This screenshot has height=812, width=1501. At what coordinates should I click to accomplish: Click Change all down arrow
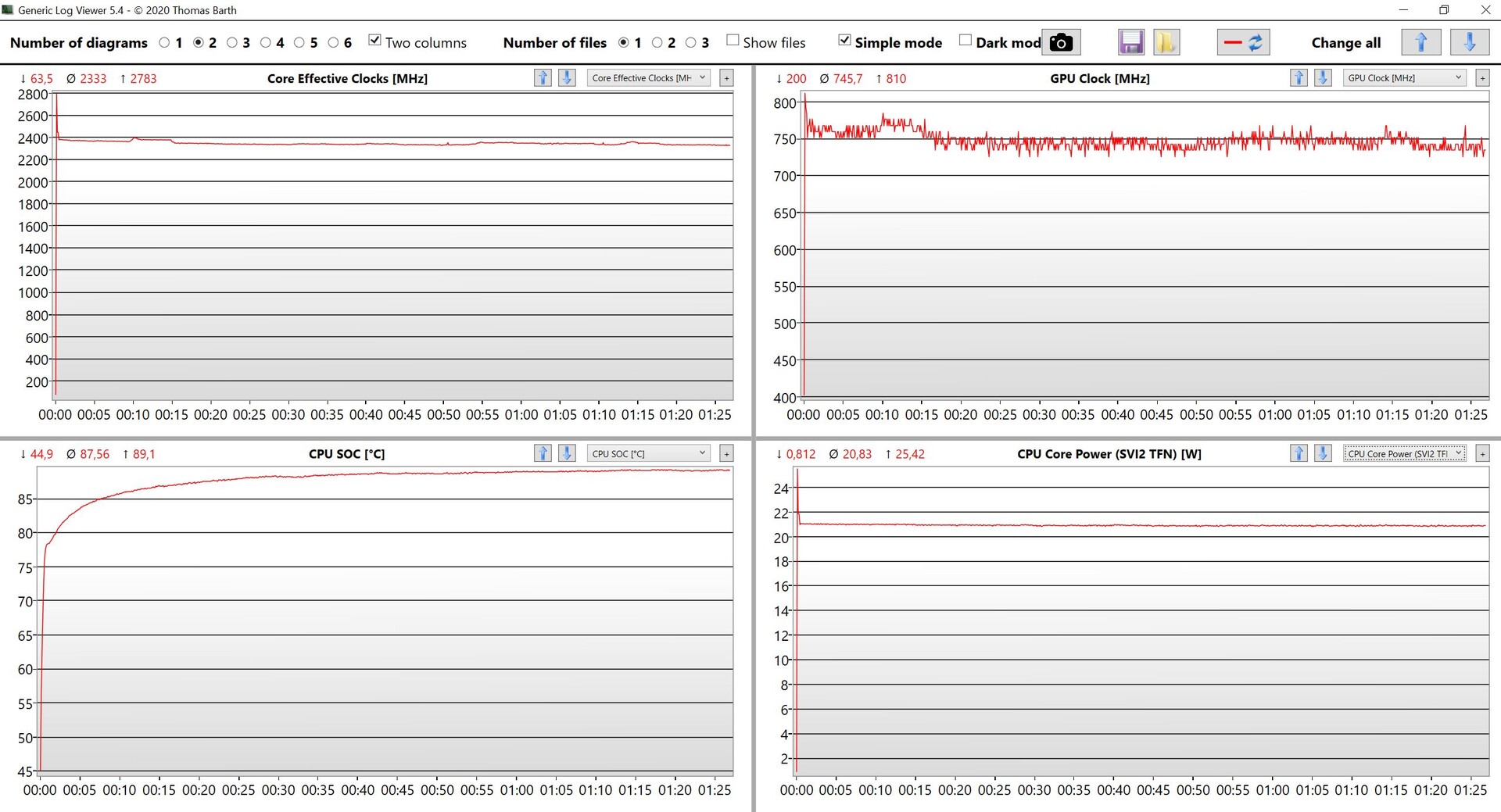[x=1470, y=42]
